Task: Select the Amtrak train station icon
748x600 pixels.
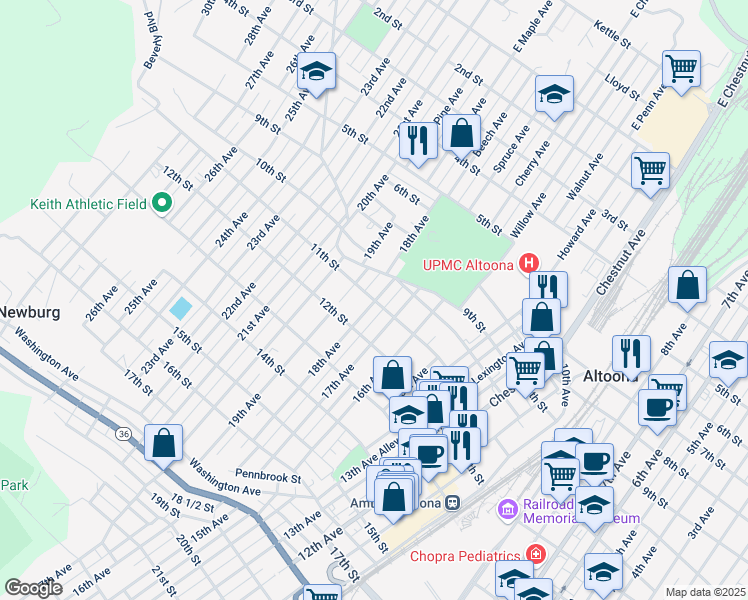Action: pyautogui.click(x=453, y=503)
